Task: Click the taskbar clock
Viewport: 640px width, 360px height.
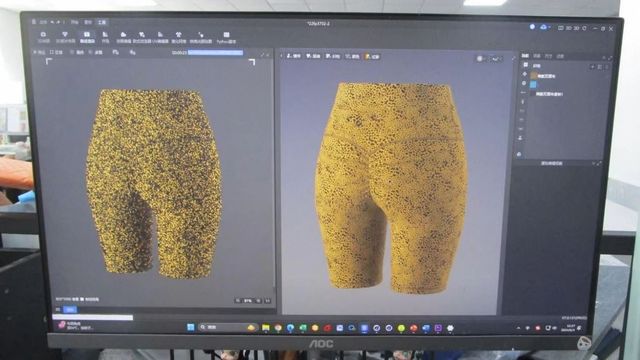Action: pyautogui.click(x=568, y=328)
